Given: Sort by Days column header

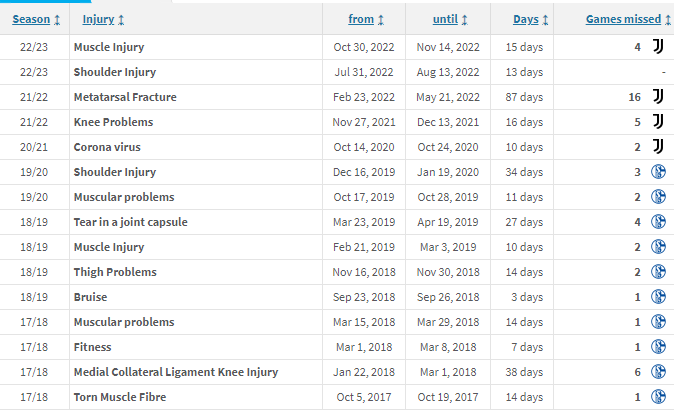Looking at the screenshot, I should pyautogui.click(x=526, y=19).
